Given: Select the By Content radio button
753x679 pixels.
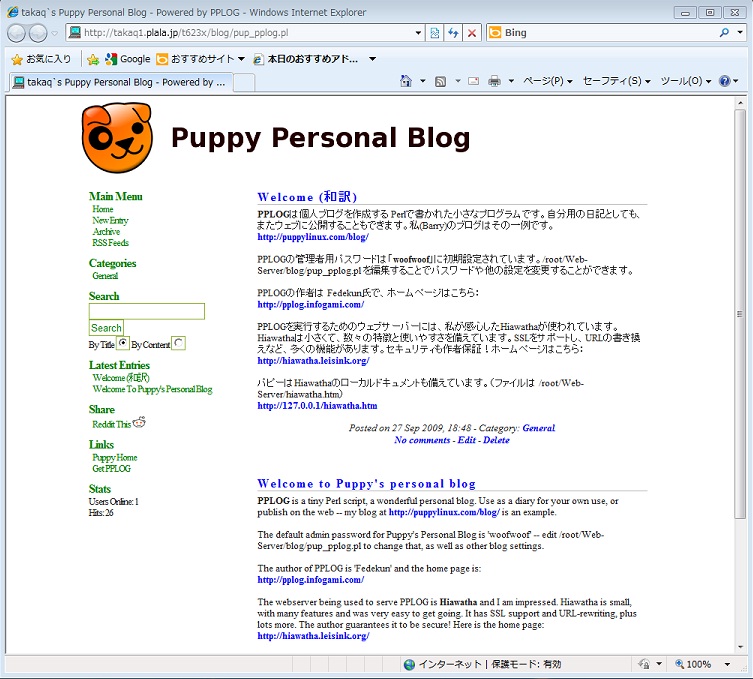Looking at the screenshot, I should [179, 343].
